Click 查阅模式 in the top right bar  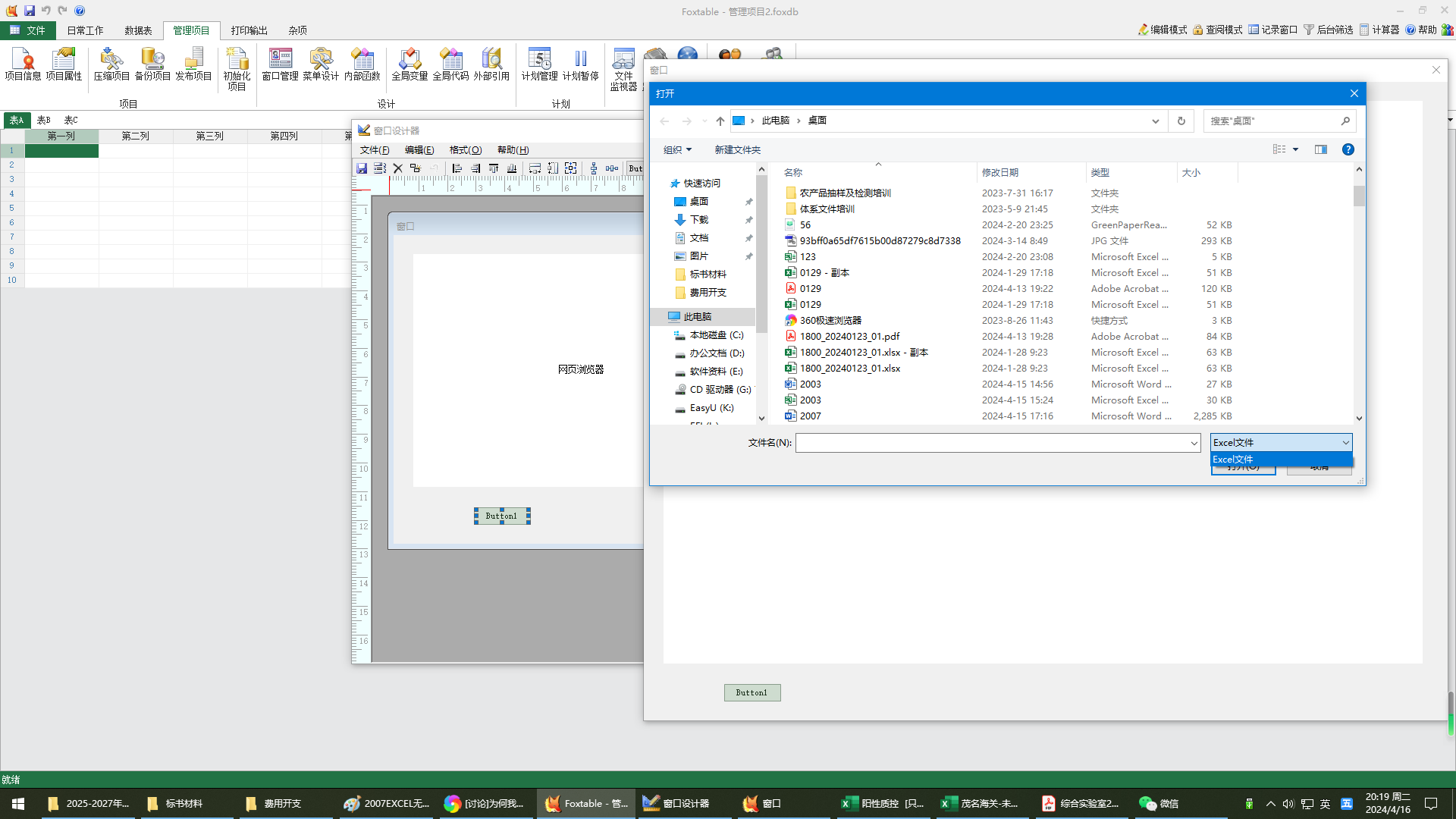click(x=1218, y=30)
